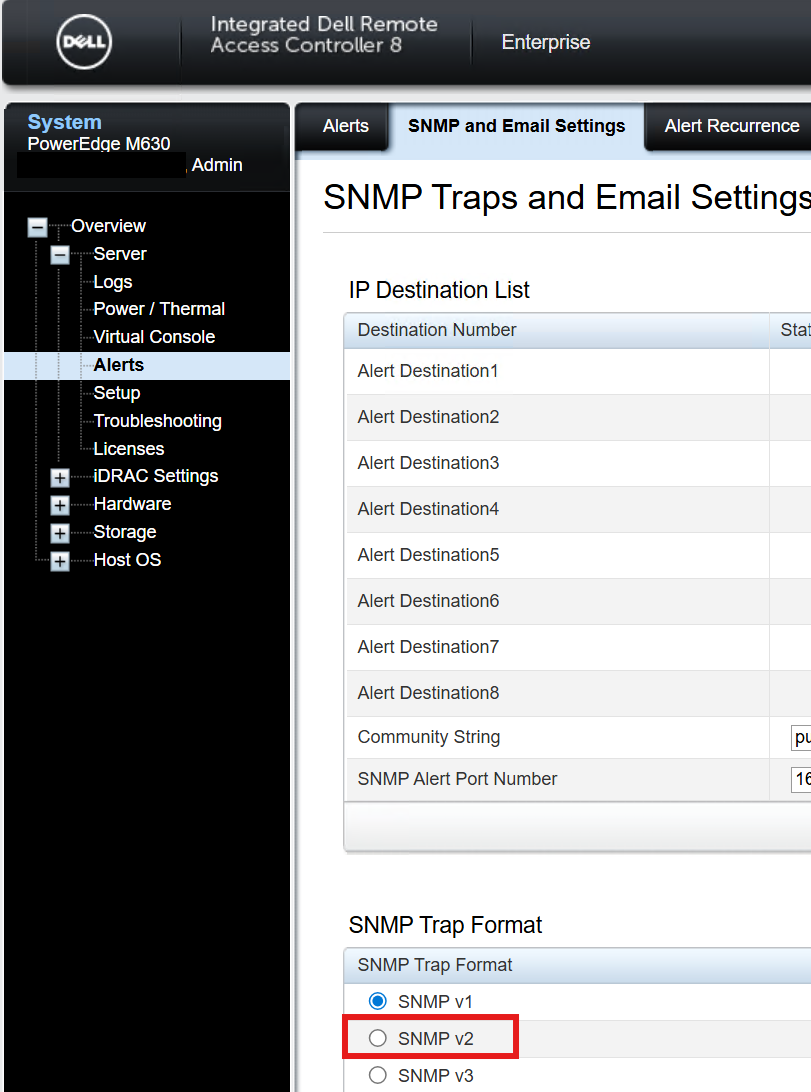The image size is (811, 1092).
Task: Collapse the Overview tree node
Action: [x=38, y=227]
